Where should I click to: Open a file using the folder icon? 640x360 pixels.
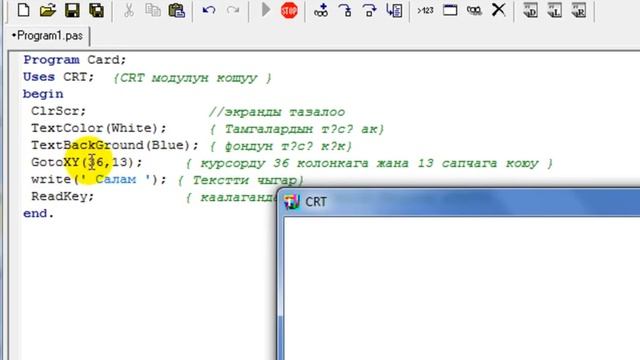click(48, 10)
